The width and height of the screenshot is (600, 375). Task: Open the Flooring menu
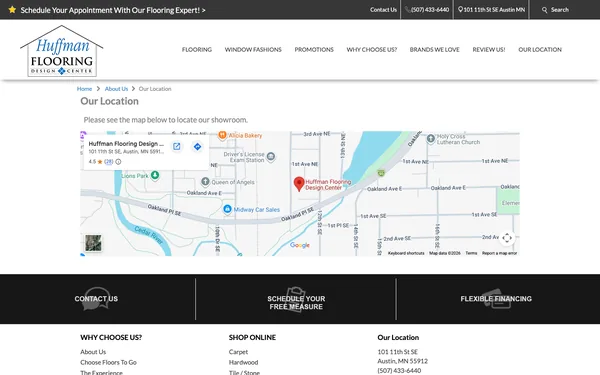pyautogui.click(x=197, y=49)
